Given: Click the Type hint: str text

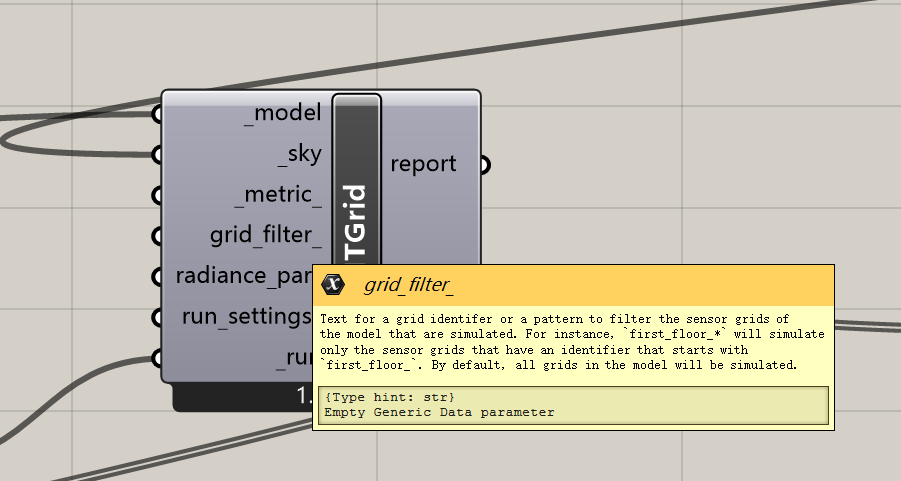Looking at the screenshot, I should [389, 397].
